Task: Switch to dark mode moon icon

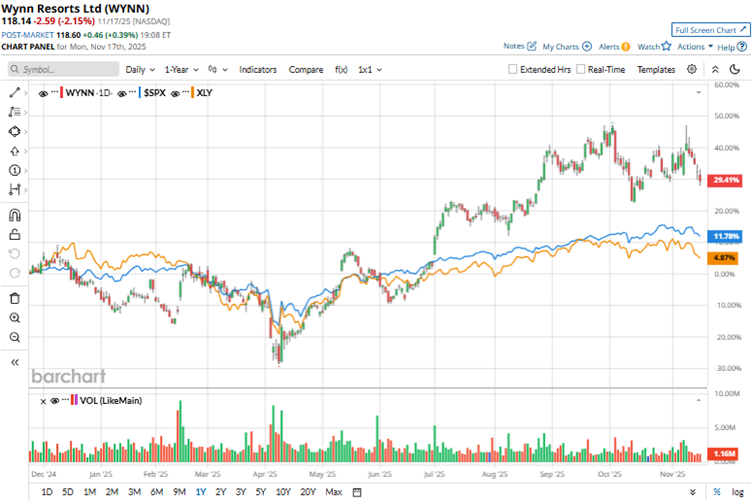Action: coord(734,70)
